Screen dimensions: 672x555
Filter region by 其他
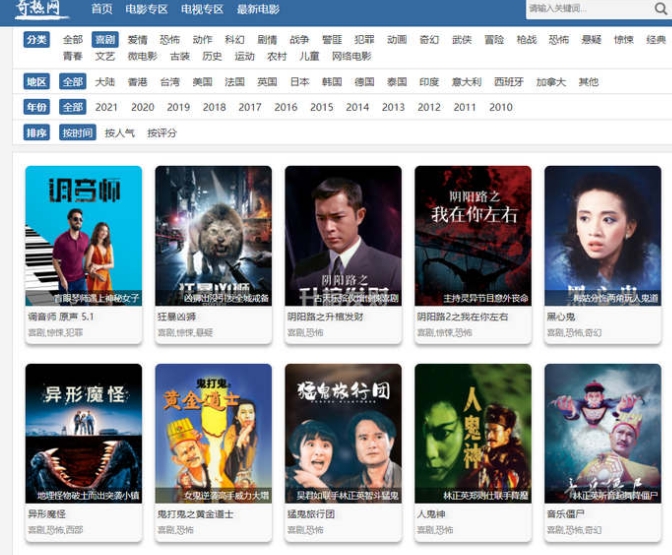point(588,81)
